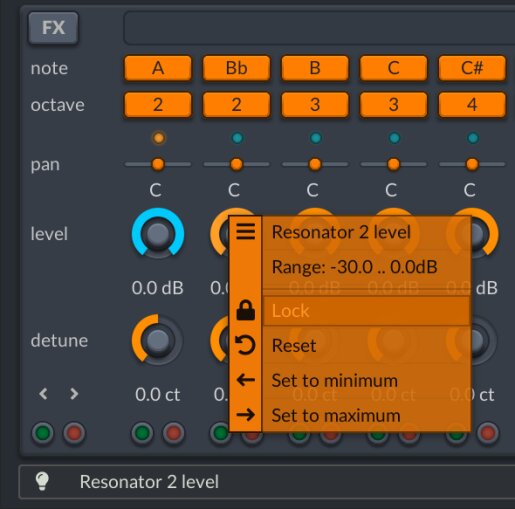Viewport: 515px width, 509px height.
Task: Toggle the teal enable LED under C# octave 4
Action: click(473, 138)
